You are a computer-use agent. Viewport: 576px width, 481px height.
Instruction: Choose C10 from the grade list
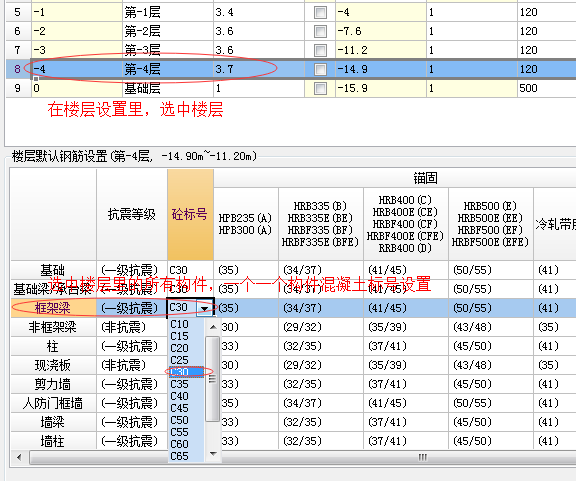tap(186, 324)
